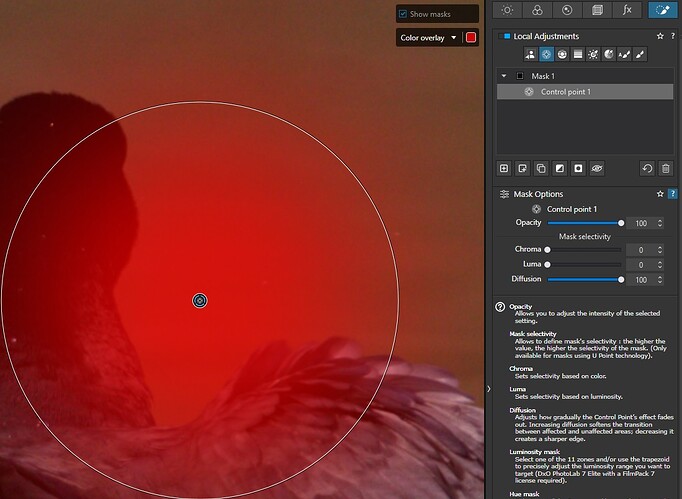The height and width of the screenshot is (499, 682).
Task: Collapse the Mask 1 tree group
Action: (x=504, y=76)
